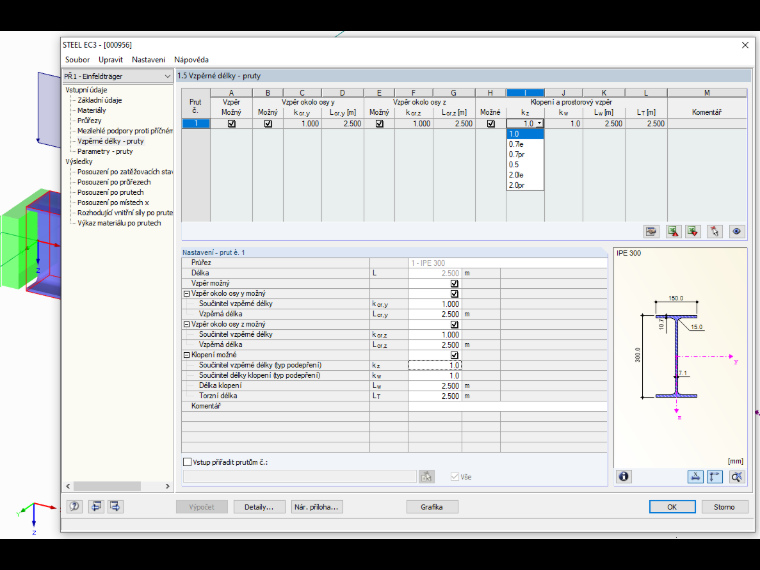Open the Nápověda menu
Screen dimensions: 760x570
pos(191,60)
